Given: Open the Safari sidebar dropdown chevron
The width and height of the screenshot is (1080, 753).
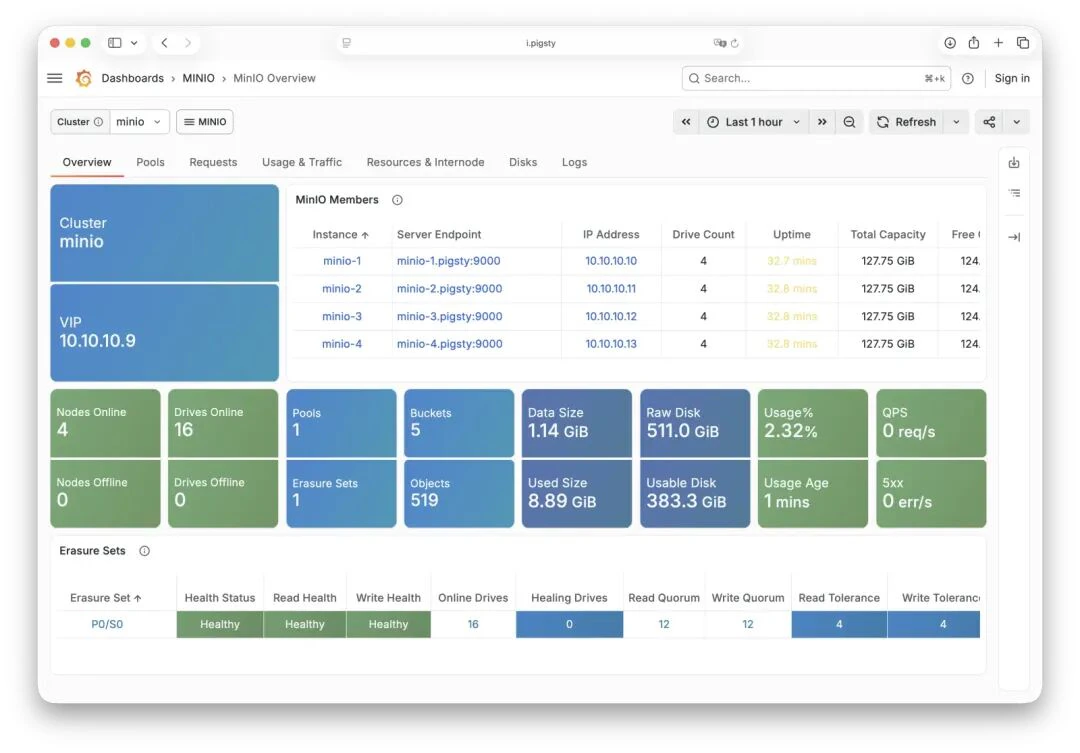Looking at the screenshot, I should tap(134, 43).
